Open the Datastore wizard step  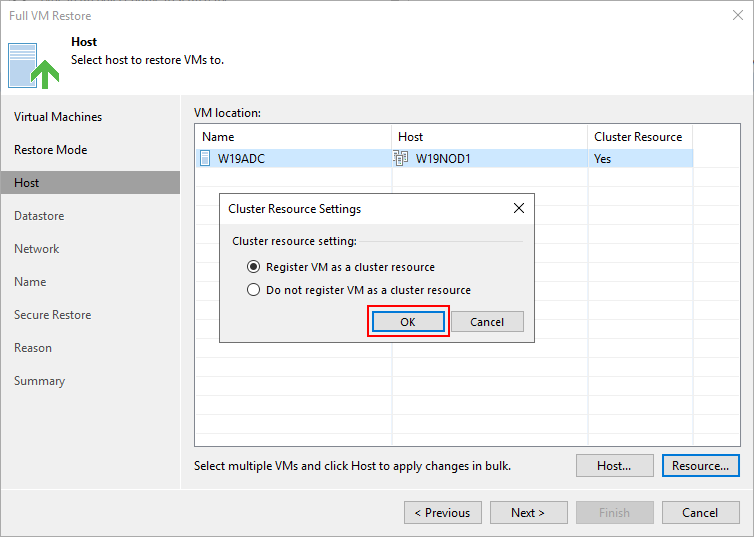(x=39, y=216)
